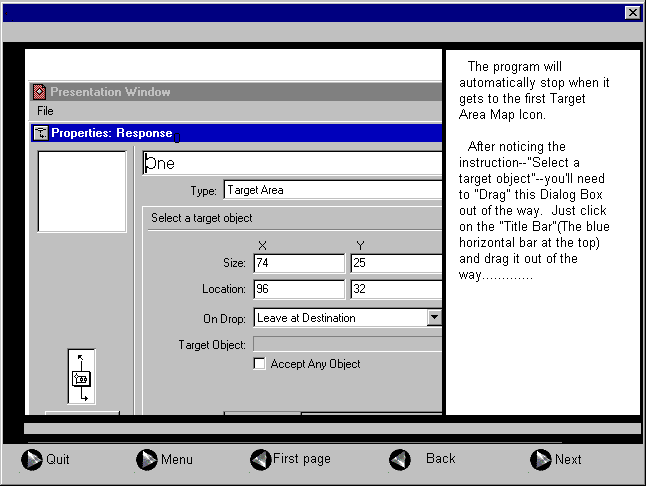The image size is (646, 486).
Task: Click the First page arrow icon
Action: 260,459
